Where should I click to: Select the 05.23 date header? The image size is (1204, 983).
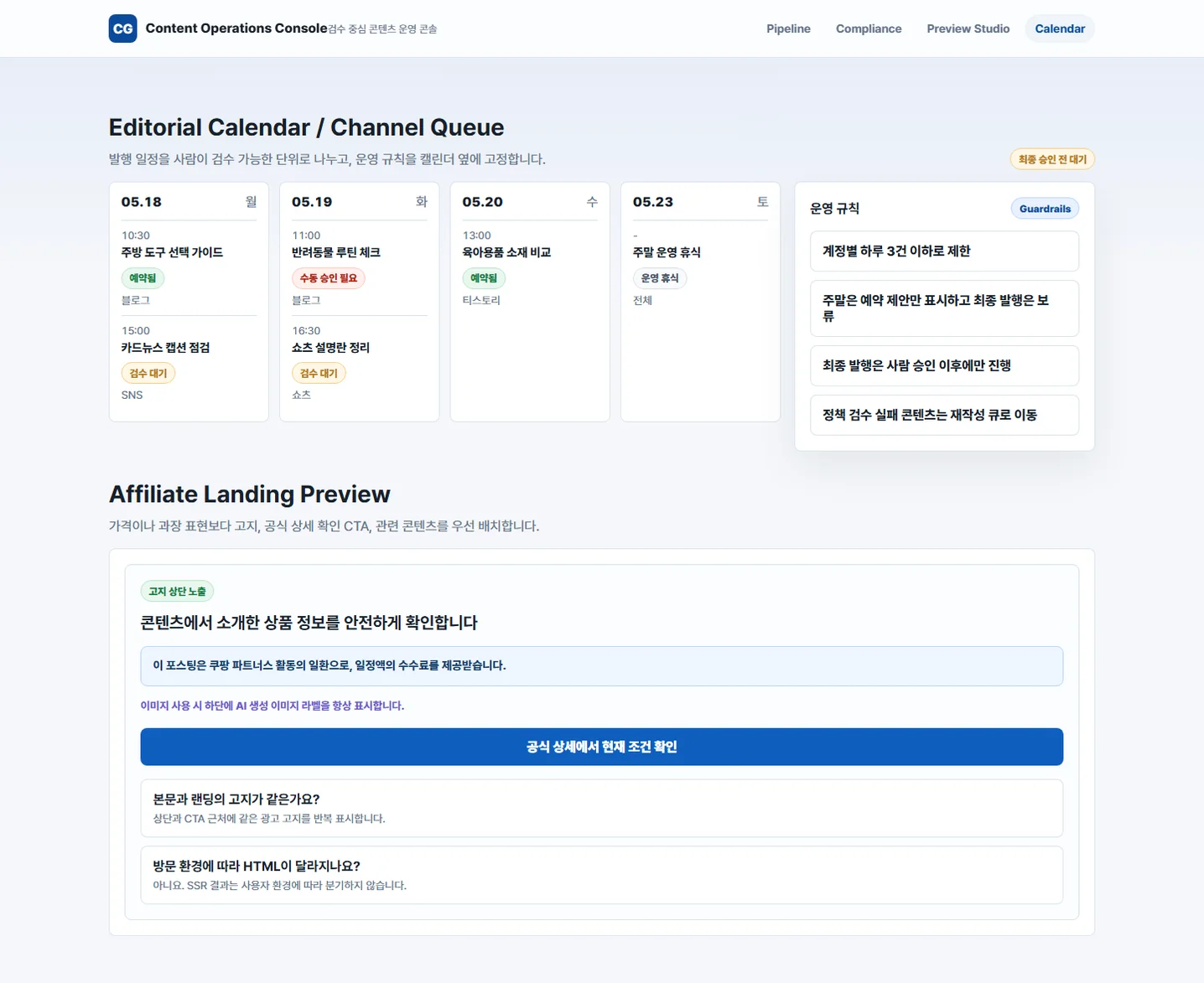coord(653,202)
